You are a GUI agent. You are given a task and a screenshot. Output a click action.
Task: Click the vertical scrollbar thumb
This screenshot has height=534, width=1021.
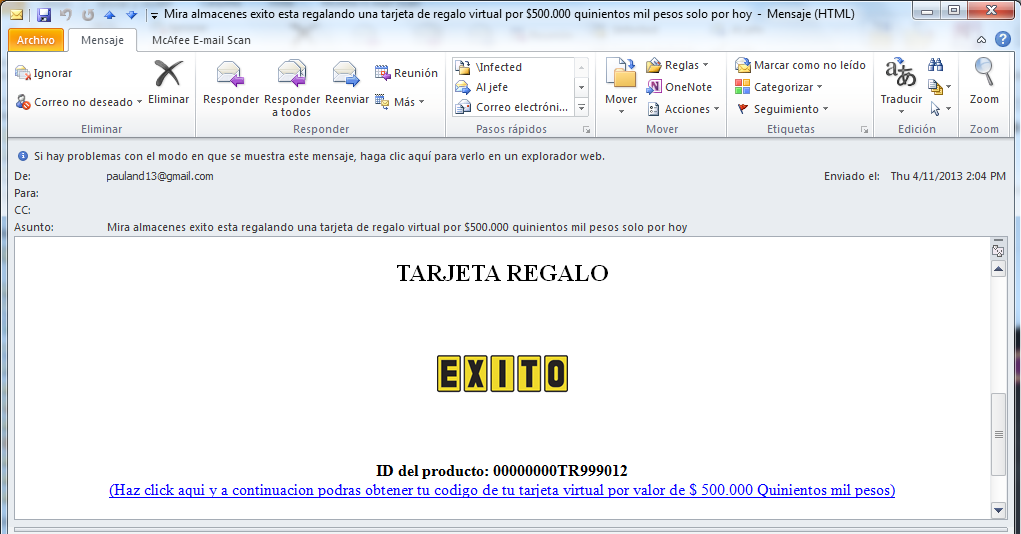coord(998,434)
